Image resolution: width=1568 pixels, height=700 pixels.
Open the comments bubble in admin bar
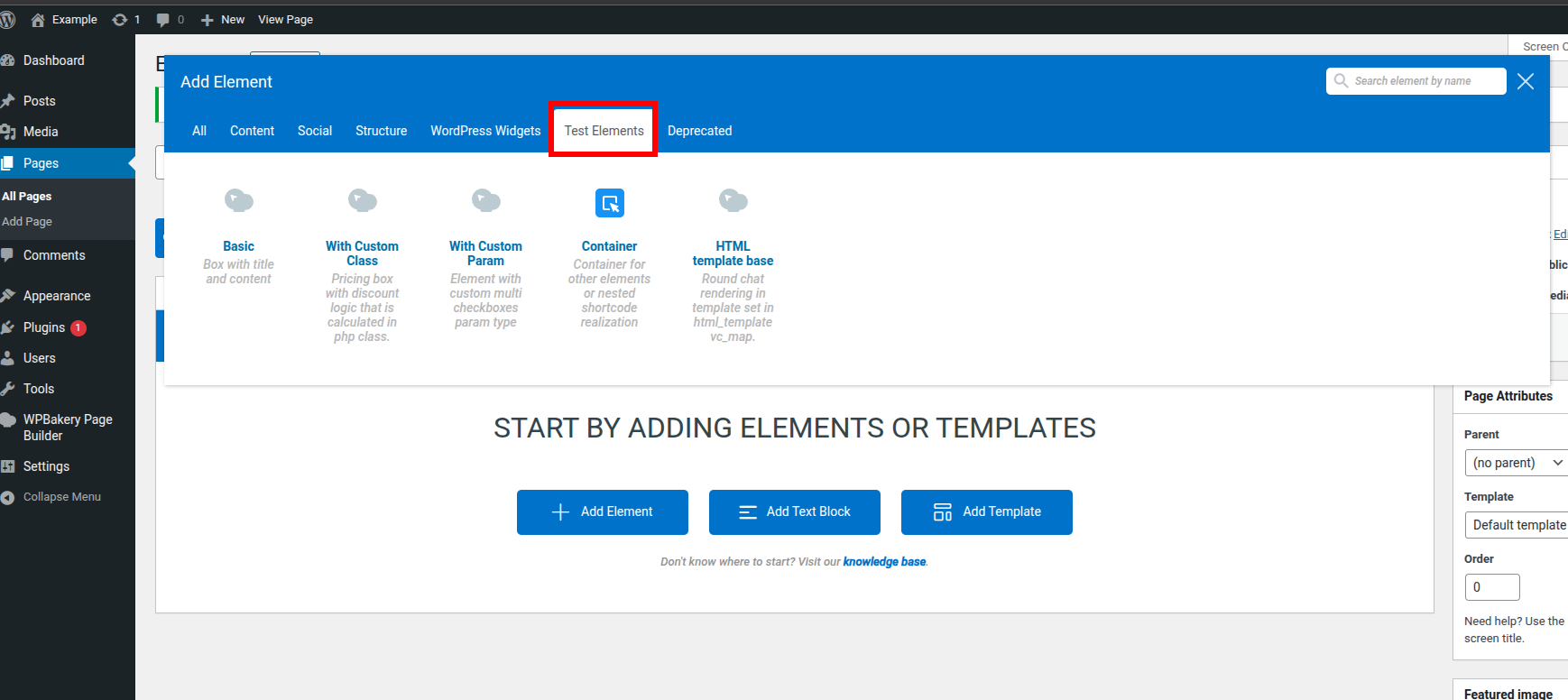[162, 19]
